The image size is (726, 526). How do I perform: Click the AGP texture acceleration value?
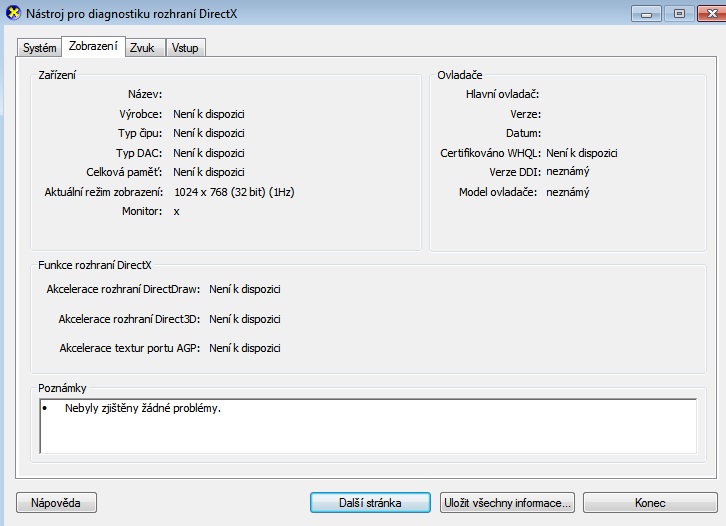(x=244, y=348)
